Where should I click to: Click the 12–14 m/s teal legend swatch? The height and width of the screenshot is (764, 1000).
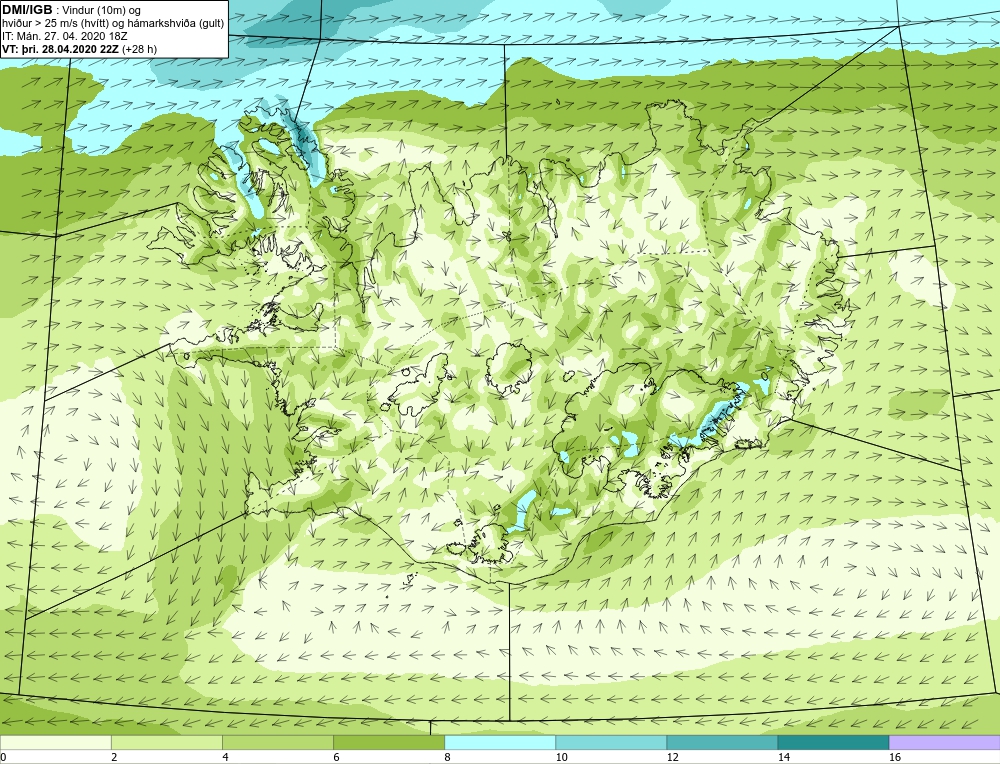click(722, 742)
